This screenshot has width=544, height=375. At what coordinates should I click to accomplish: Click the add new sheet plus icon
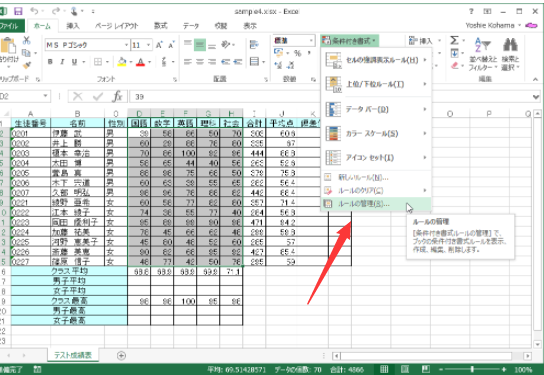pyautogui.click(x=121, y=355)
